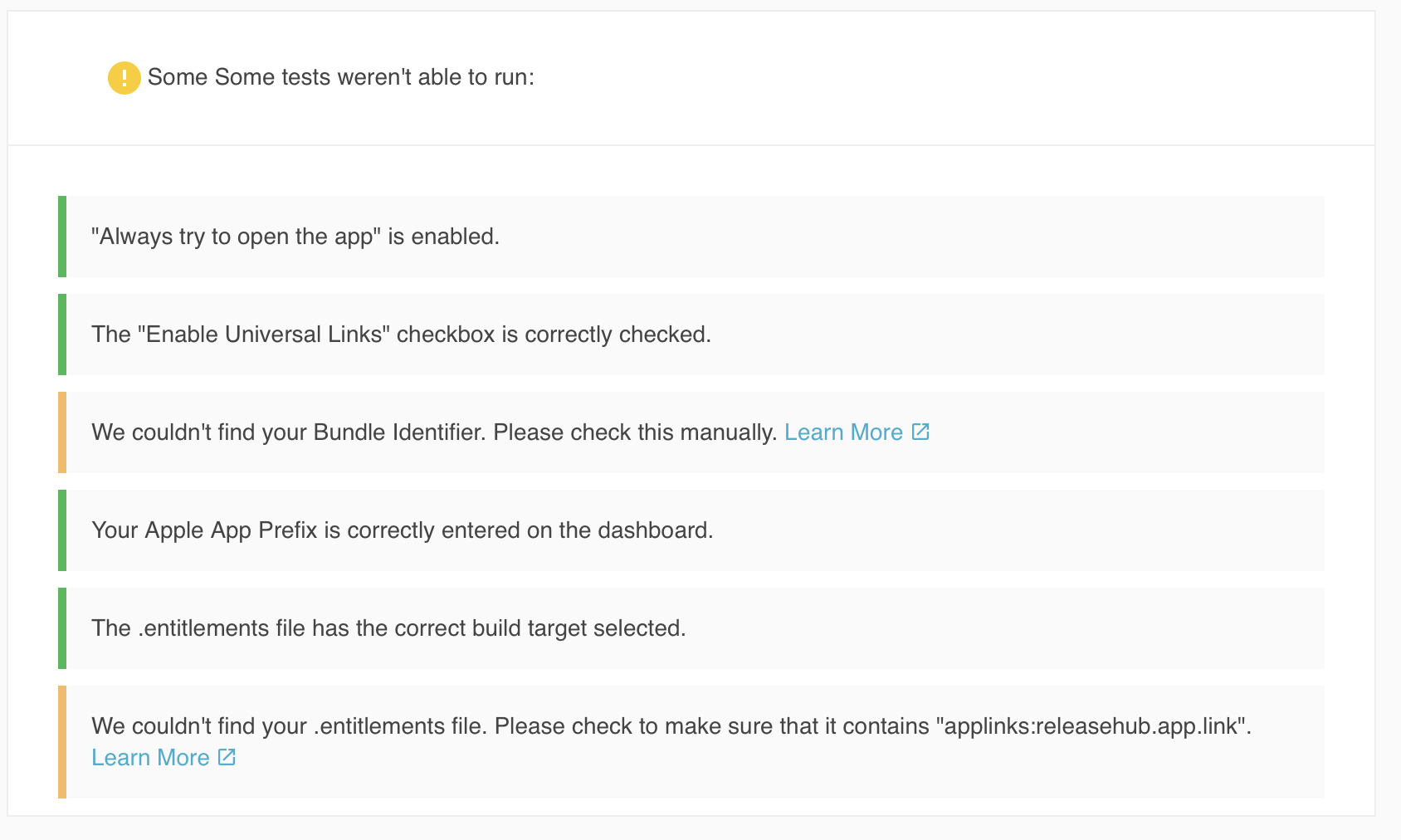Image resolution: width=1401 pixels, height=840 pixels.
Task: Click orange status bar beside Bundle Identifier warning
Action: point(62,432)
